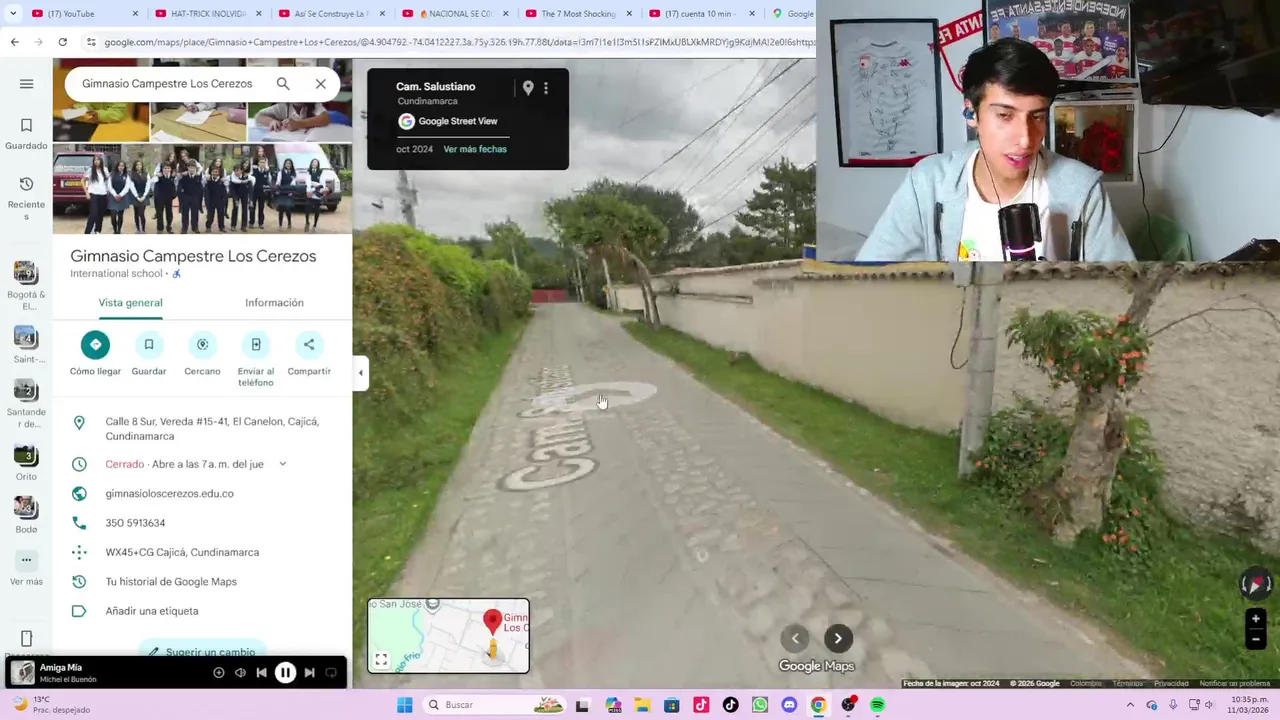Click the school address Calle 8 Sur

pyautogui.click(x=212, y=429)
